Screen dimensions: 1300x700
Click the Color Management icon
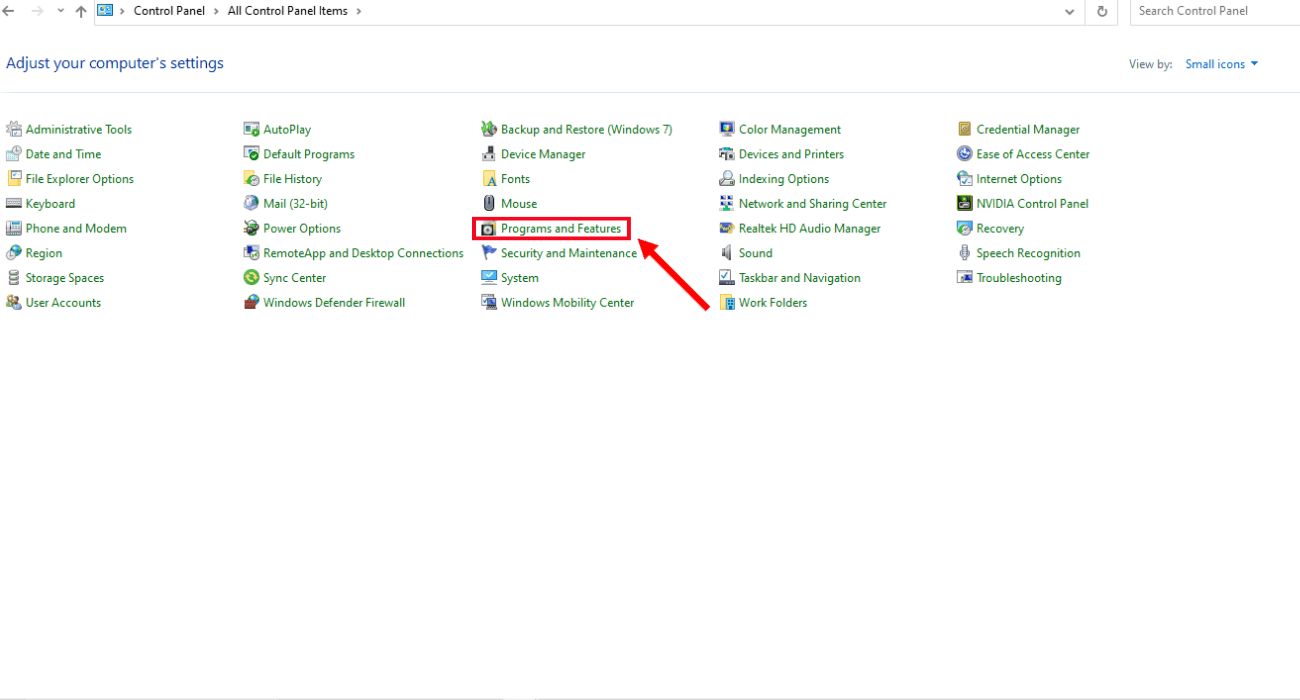pos(727,129)
